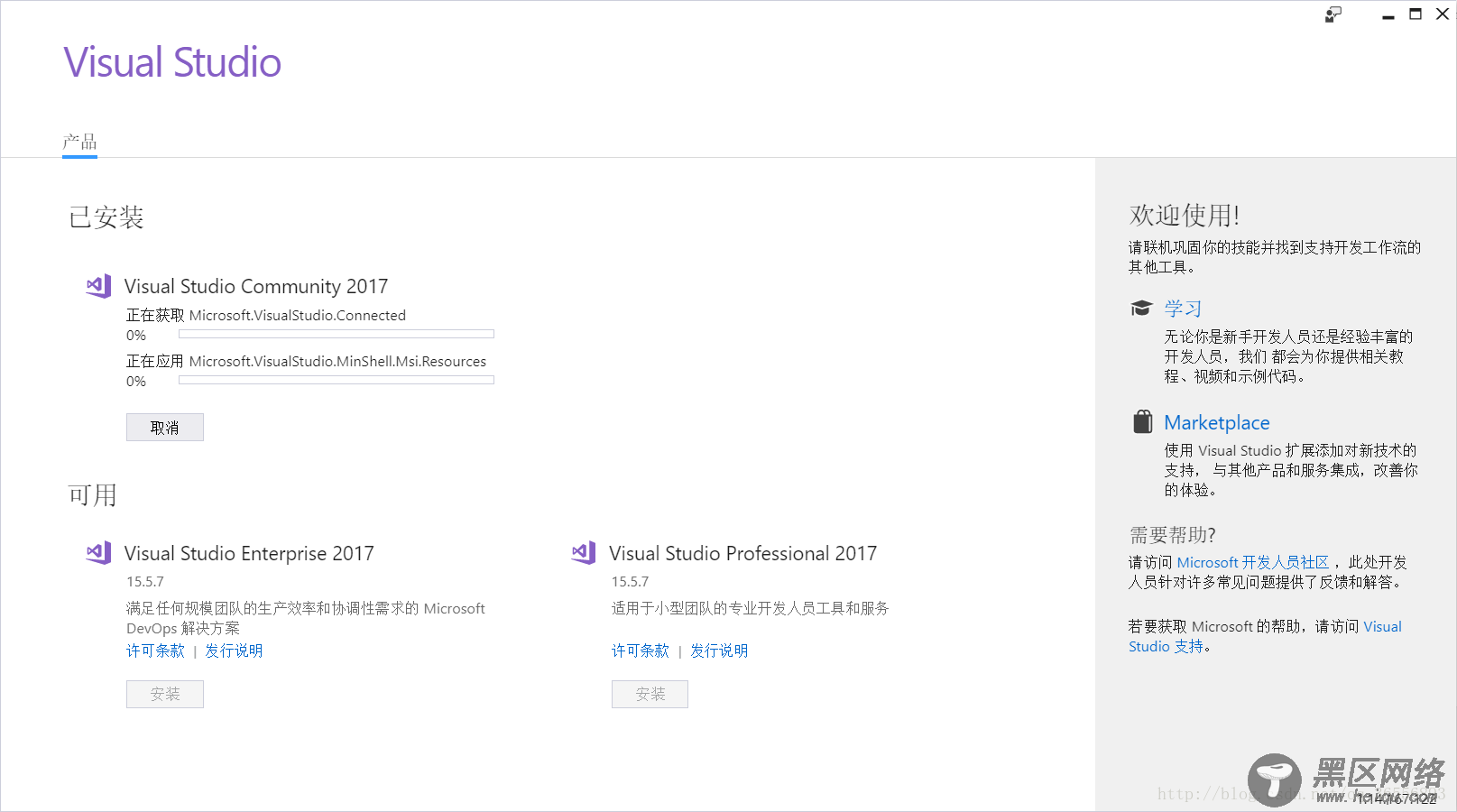This screenshot has height=812, width=1457.
Task: Click the 可用 section heading
Action: tap(93, 495)
